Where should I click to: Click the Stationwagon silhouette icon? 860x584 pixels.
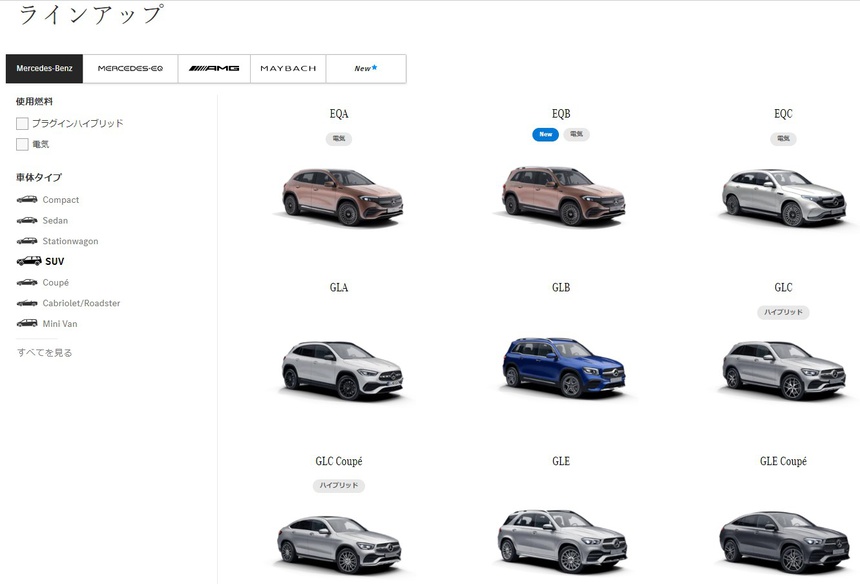tap(27, 241)
